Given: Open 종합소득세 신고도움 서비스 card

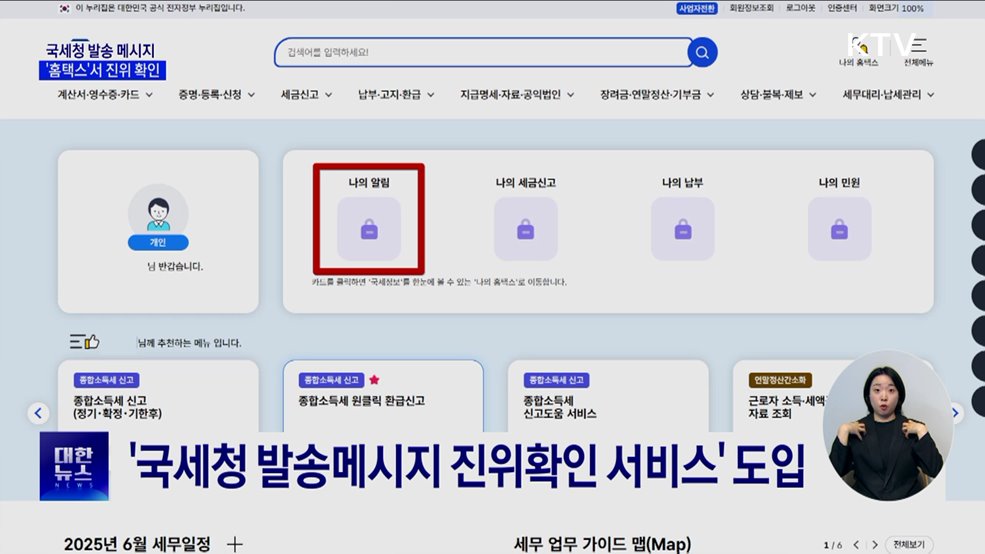Looking at the screenshot, I should coord(608,396).
